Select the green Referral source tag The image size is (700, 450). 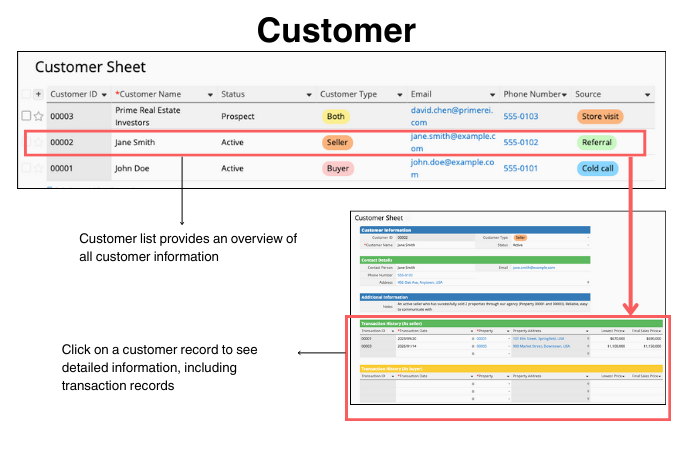(x=598, y=142)
